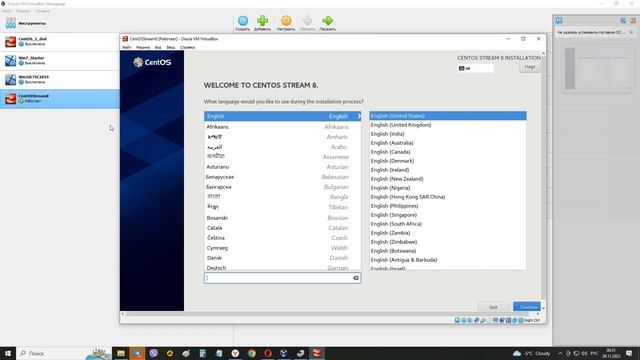Select Bosanski language row
This screenshot has height=360, width=640.
[x=282, y=218]
